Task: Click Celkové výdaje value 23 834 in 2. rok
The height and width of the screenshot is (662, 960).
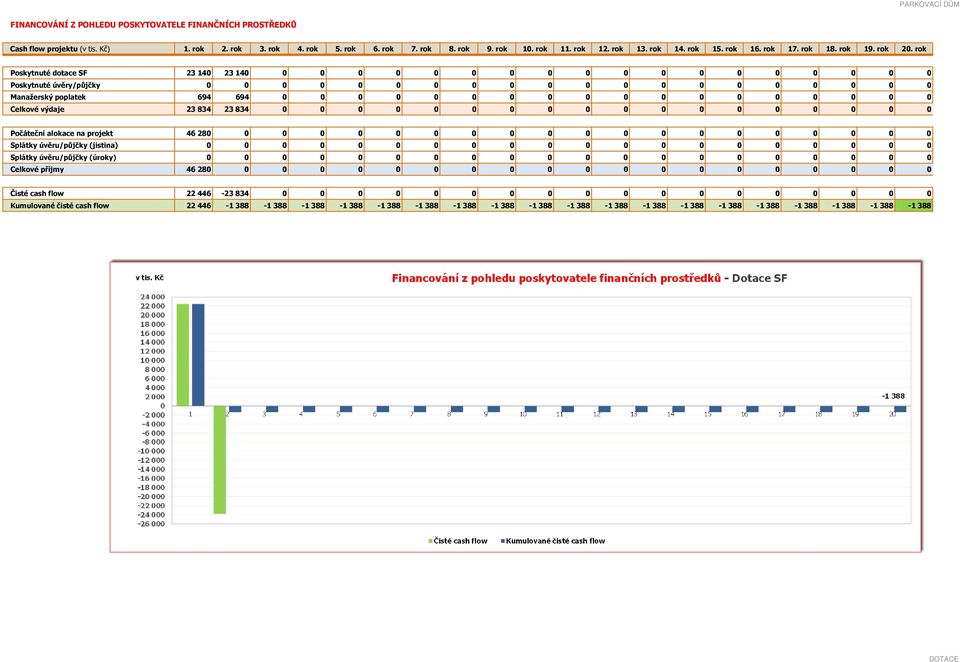Action: point(236,109)
